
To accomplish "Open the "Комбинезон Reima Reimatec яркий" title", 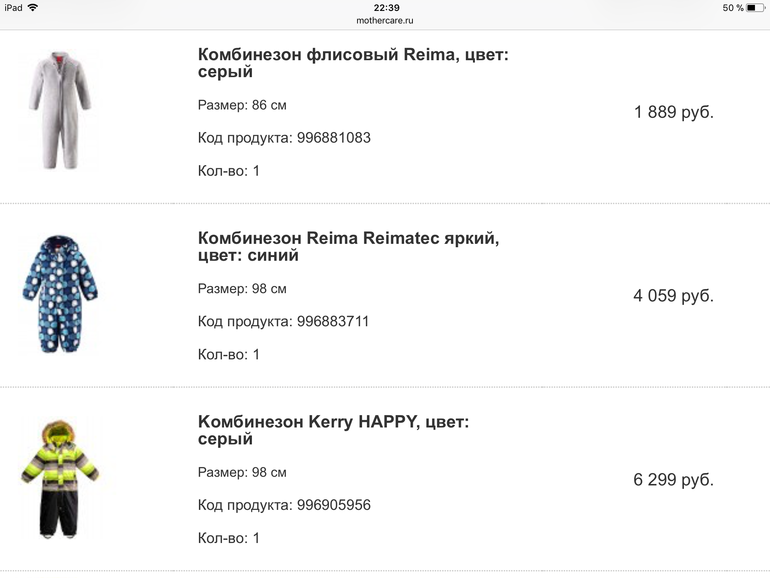I will pos(348,247).
